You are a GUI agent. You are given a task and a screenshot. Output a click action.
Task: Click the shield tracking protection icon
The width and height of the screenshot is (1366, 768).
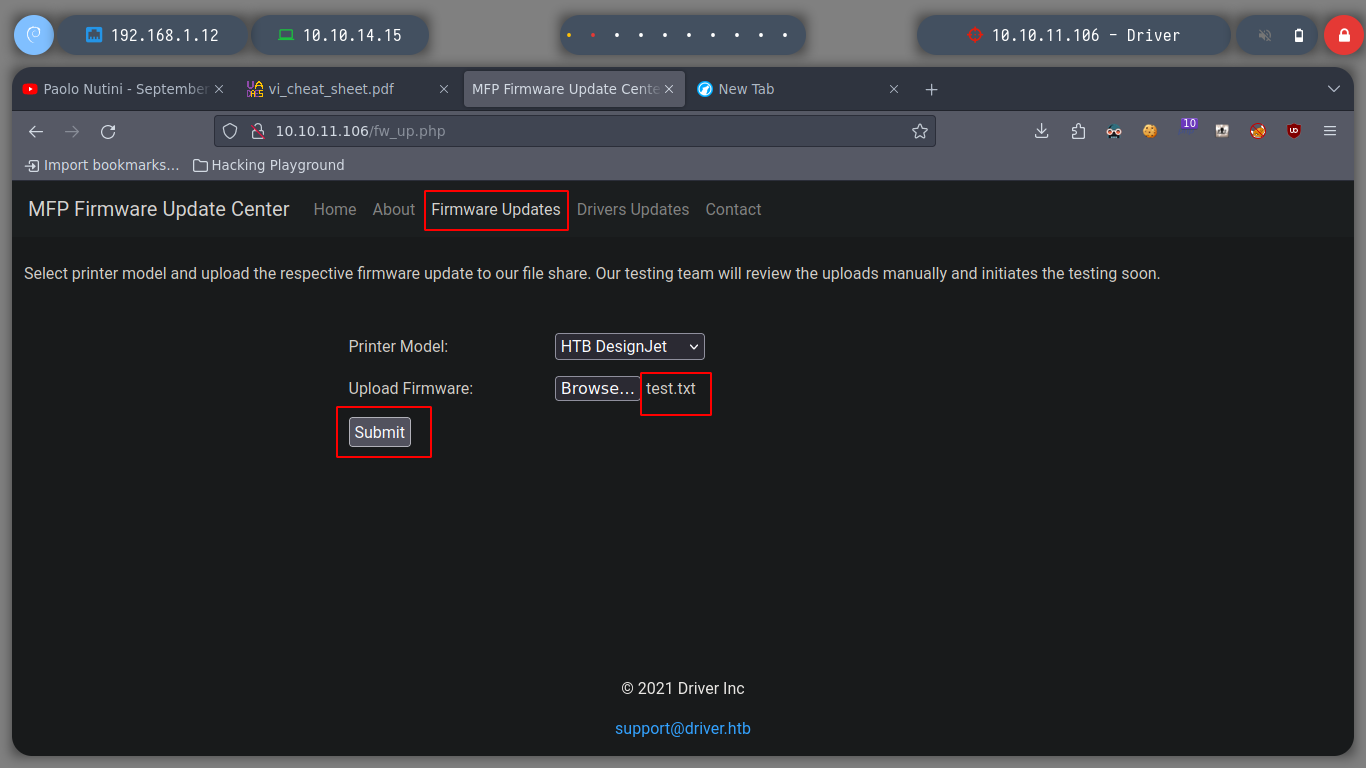click(x=230, y=131)
